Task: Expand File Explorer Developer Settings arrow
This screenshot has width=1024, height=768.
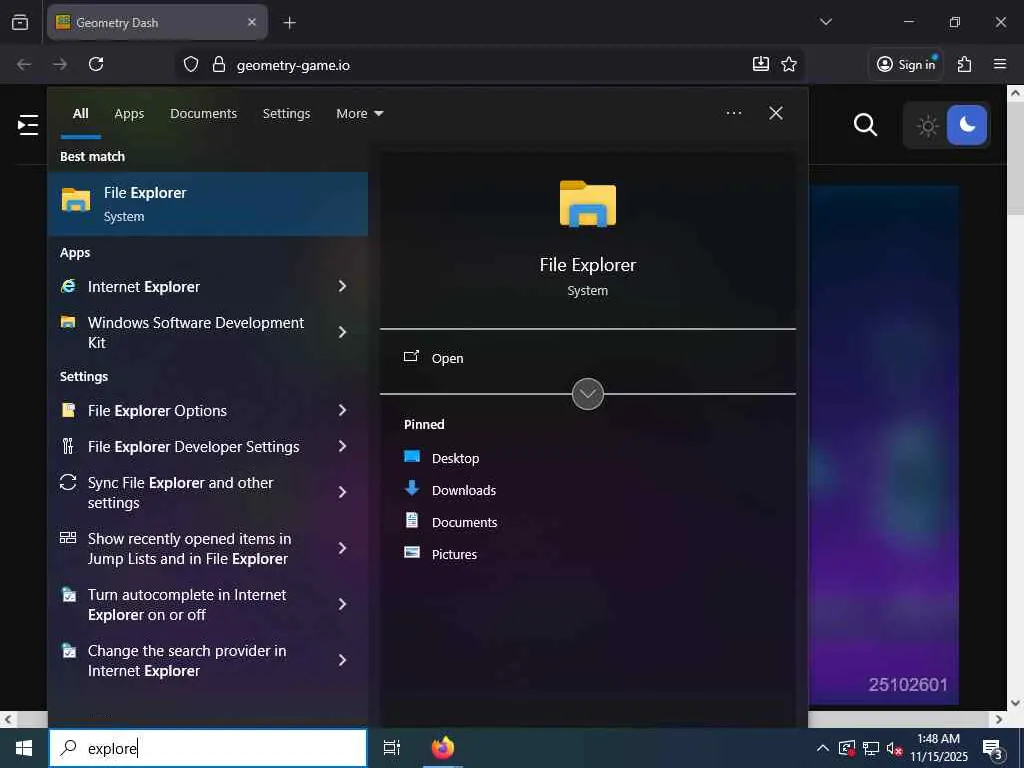Action: pyautogui.click(x=342, y=447)
